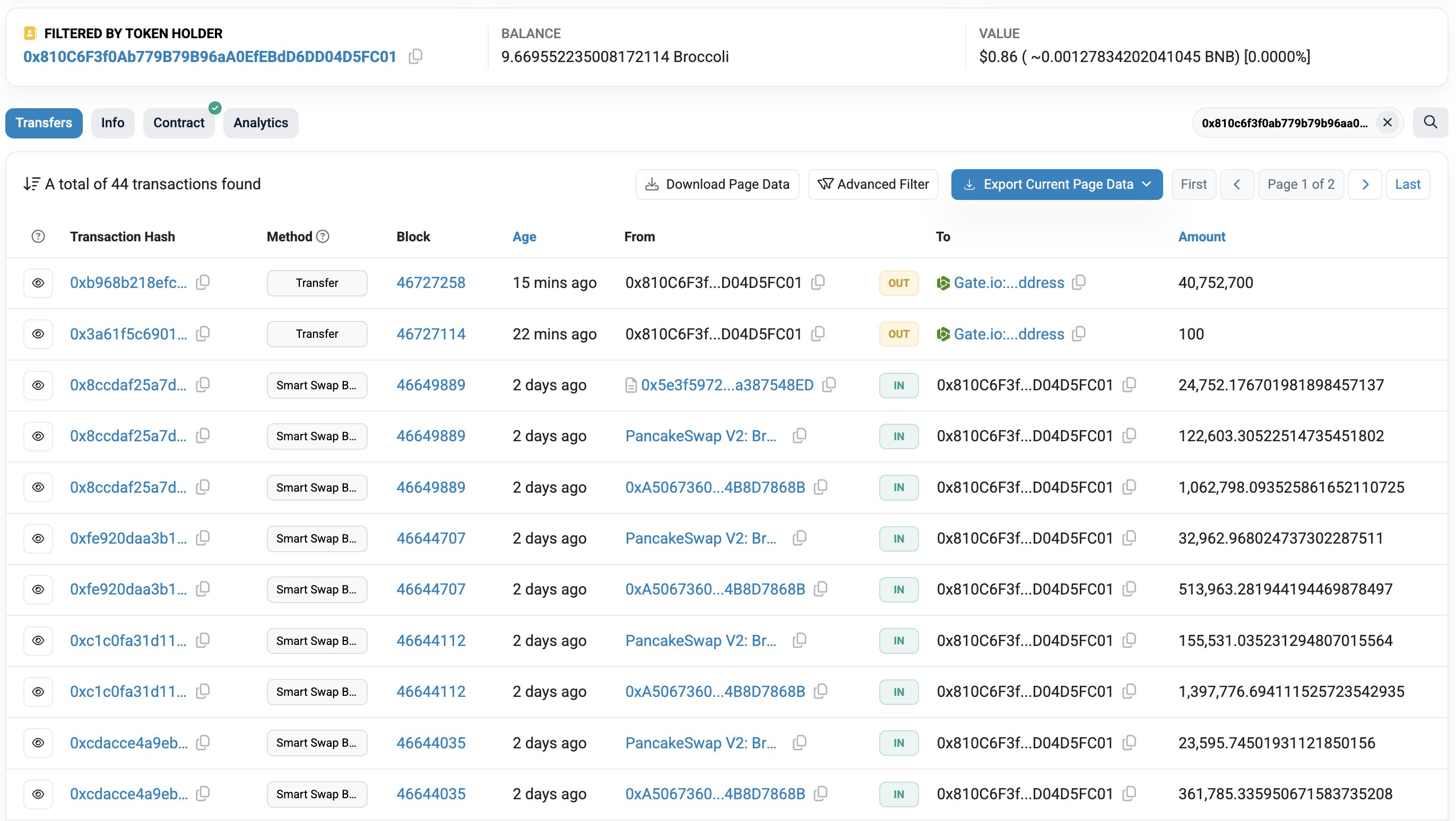1456x821 pixels.
Task: Click the Page 1 of 2 indicator
Action: click(x=1301, y=184)
